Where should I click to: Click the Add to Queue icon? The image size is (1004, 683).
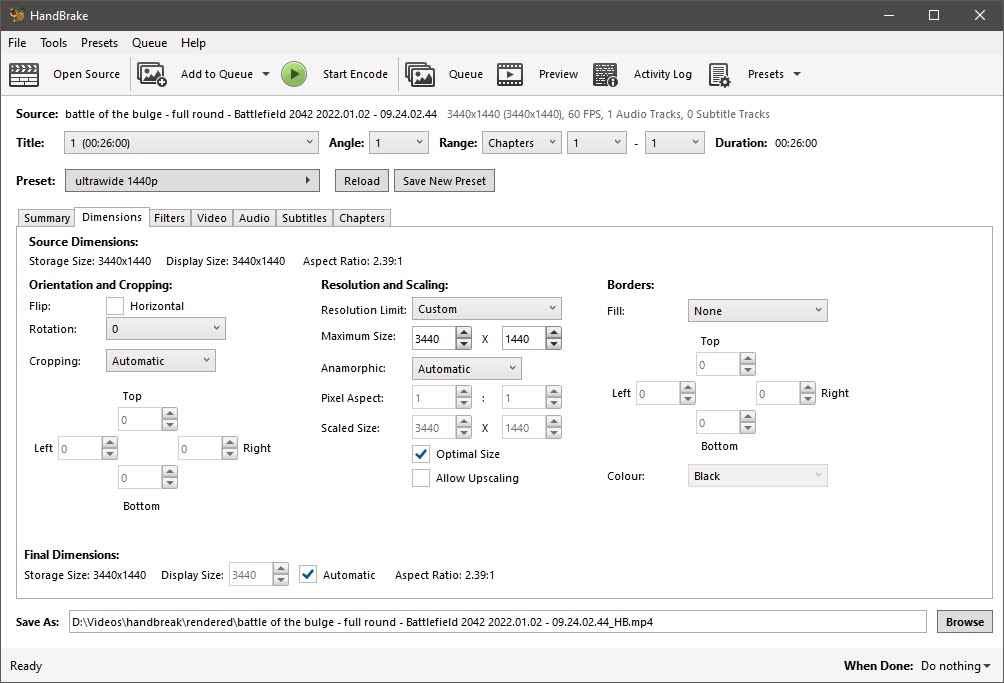pyautogui.click(x=152, y=74)
